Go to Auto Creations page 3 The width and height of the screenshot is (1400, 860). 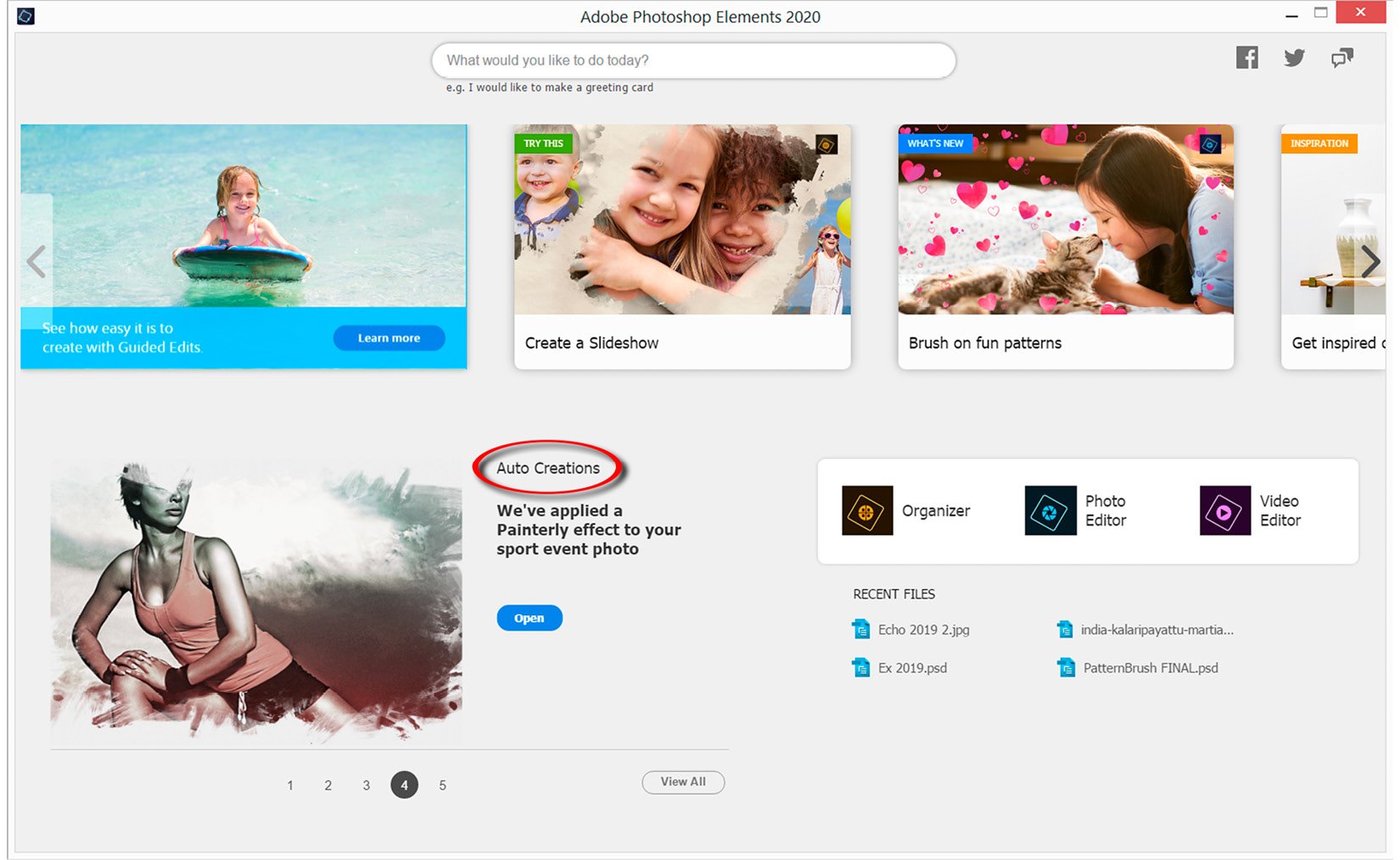(x=366, y=785)
